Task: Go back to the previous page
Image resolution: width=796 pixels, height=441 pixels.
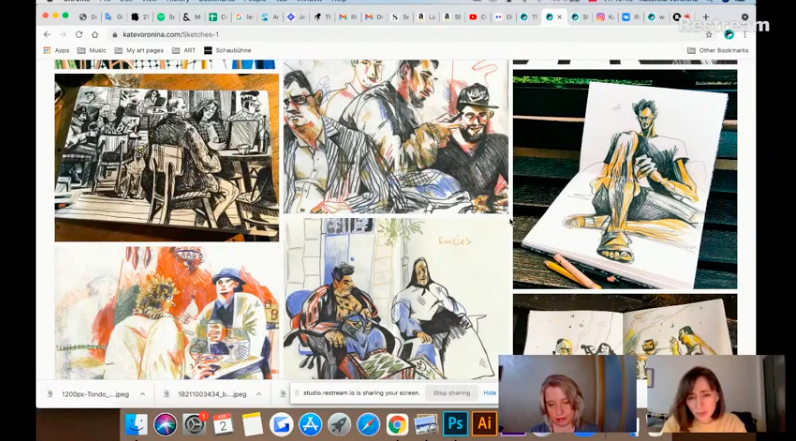Action: [47, 34]
